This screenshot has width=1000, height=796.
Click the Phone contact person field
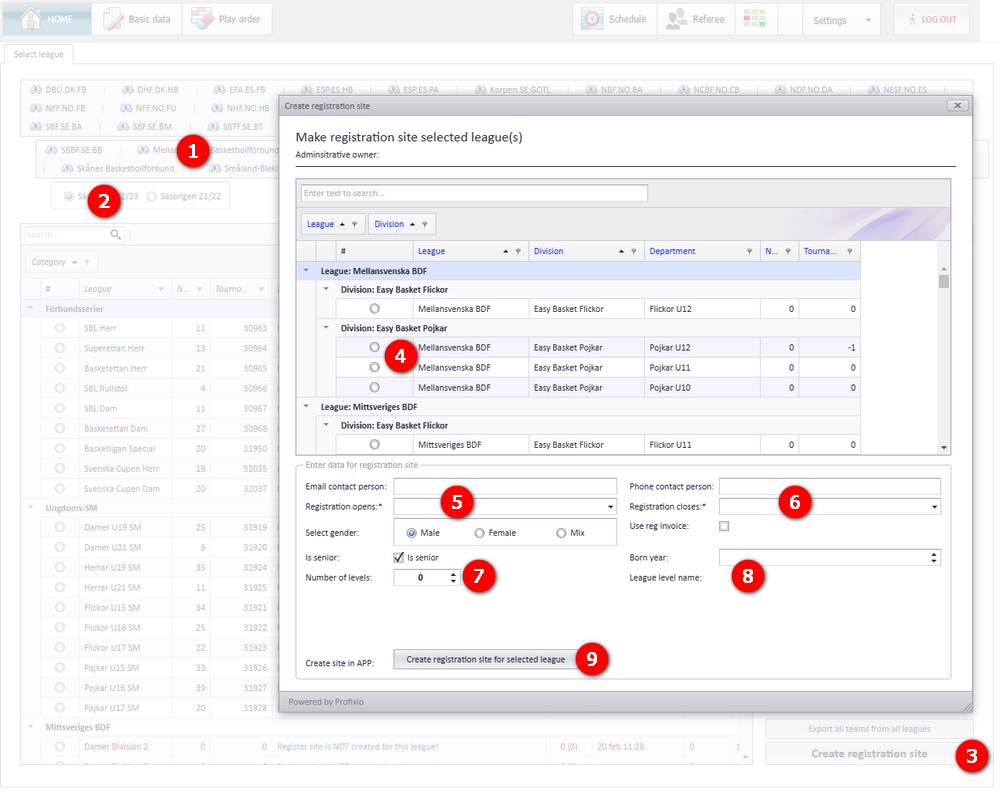pos(829,487)
